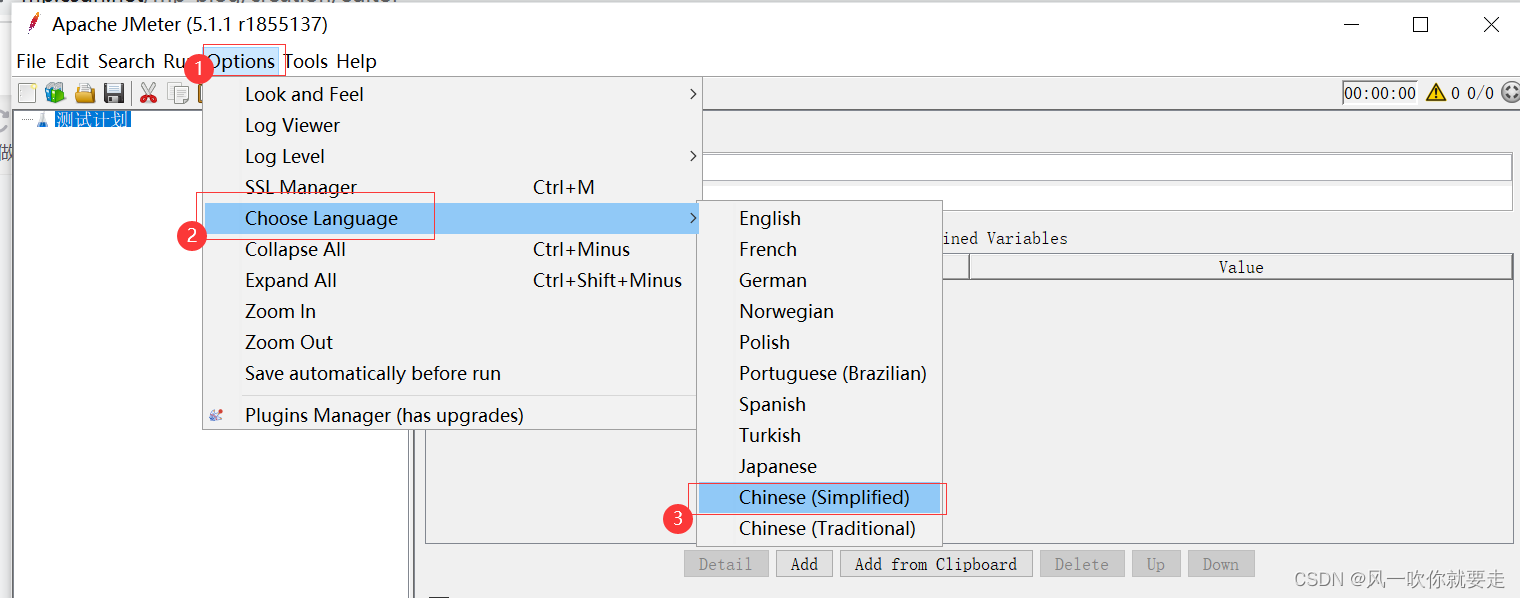This screenshot has width=1520, height=598.
Task: Select Log Viewer menu item
Action: [x=451, y=125]
